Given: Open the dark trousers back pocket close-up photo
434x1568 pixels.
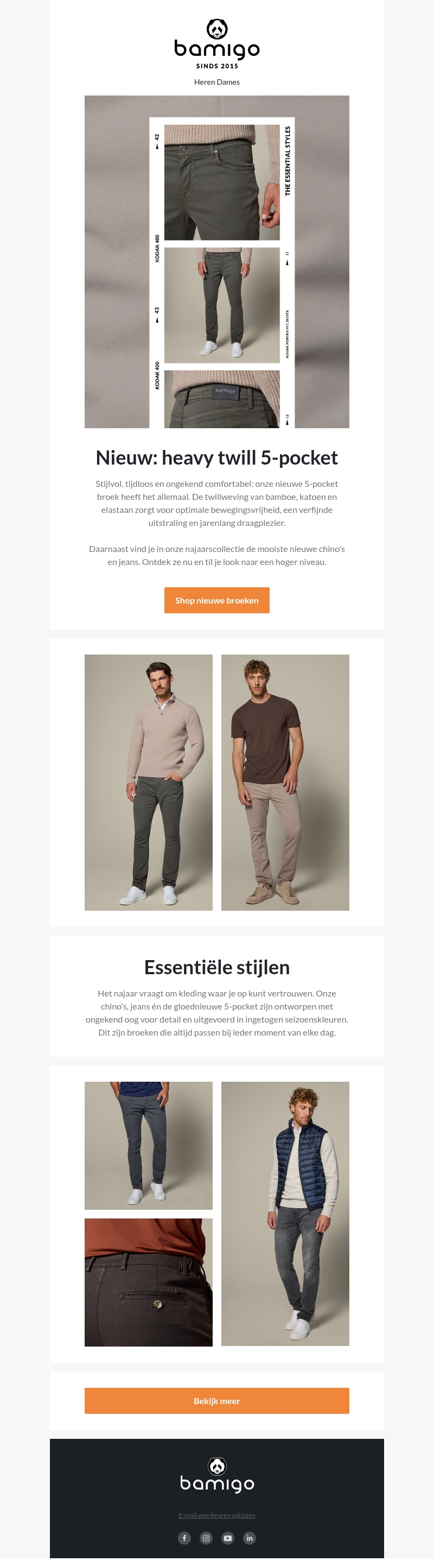Looking at the screenshot, I should click(149, 1282).
